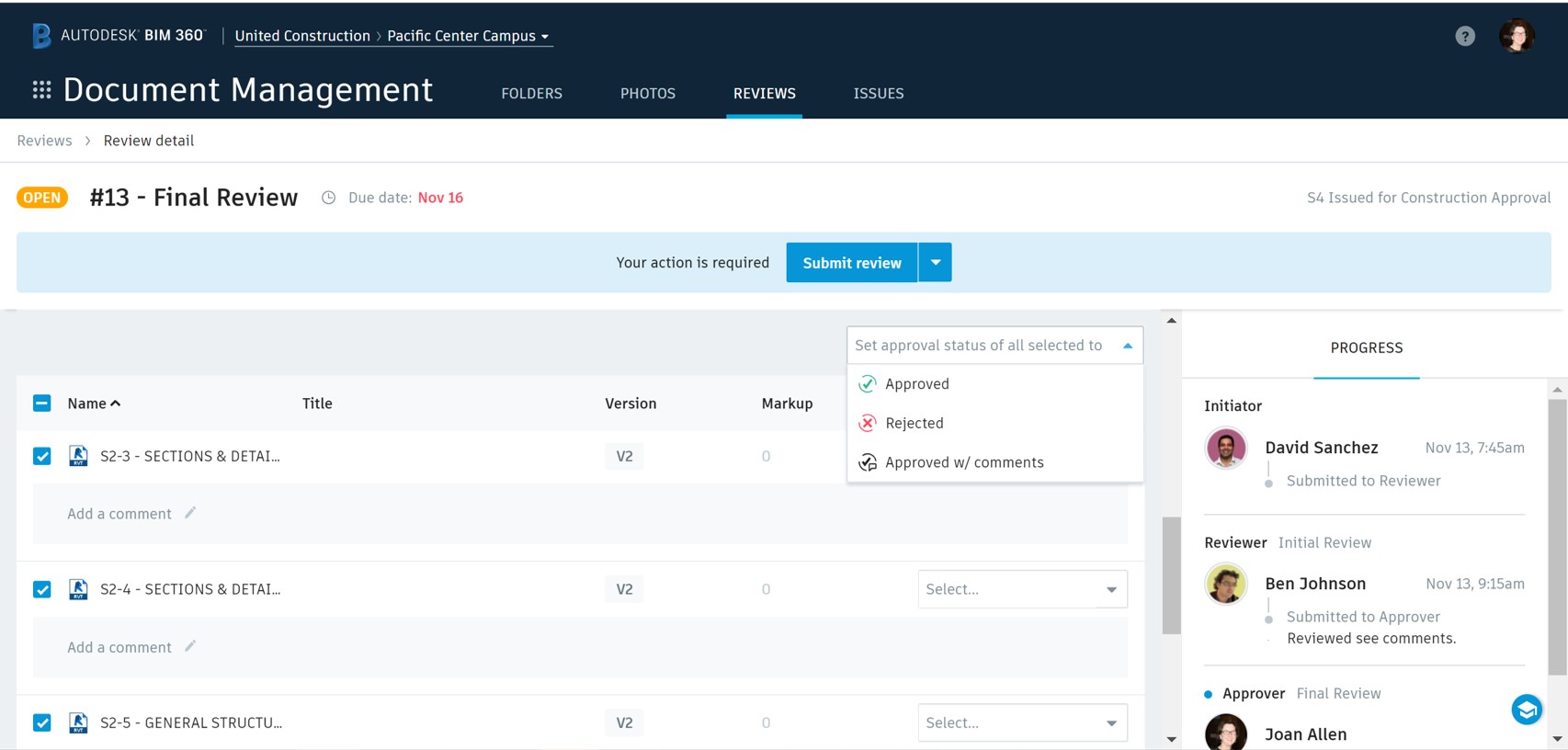Click the Revit file icon for S2-3

coord(78,456)
